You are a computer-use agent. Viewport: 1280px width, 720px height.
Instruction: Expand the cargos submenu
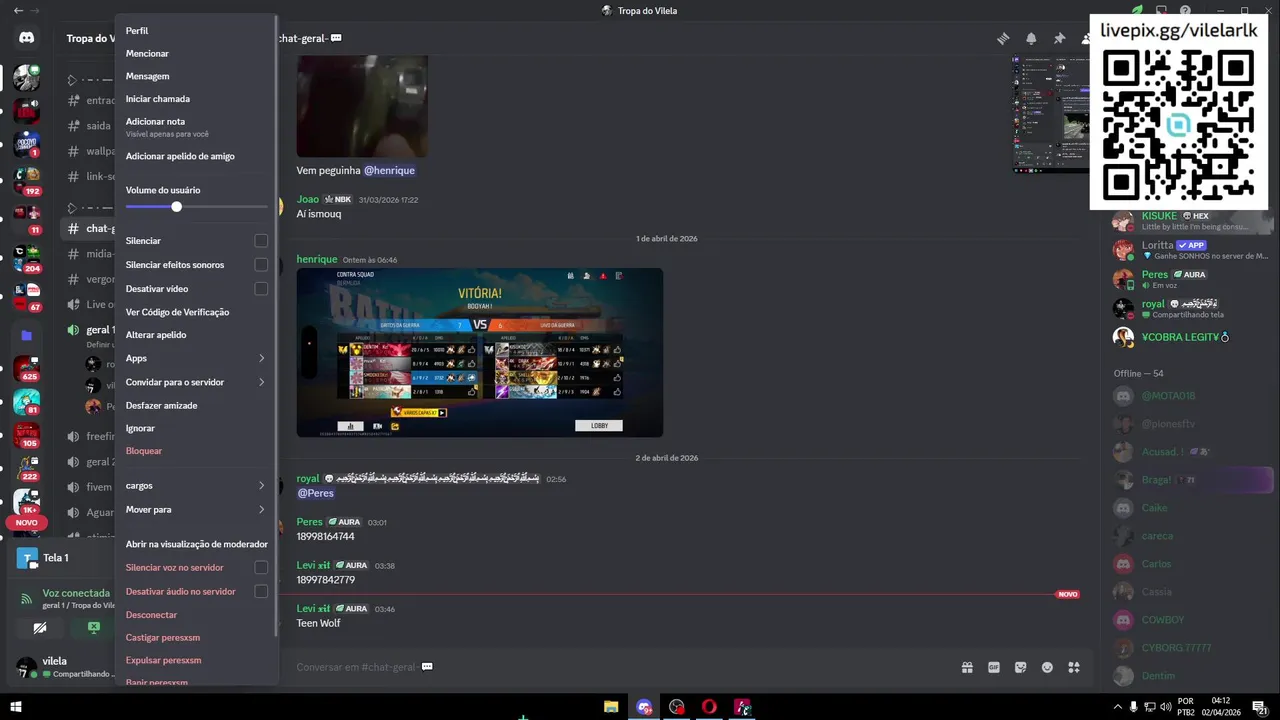click(x=196, y=486)
